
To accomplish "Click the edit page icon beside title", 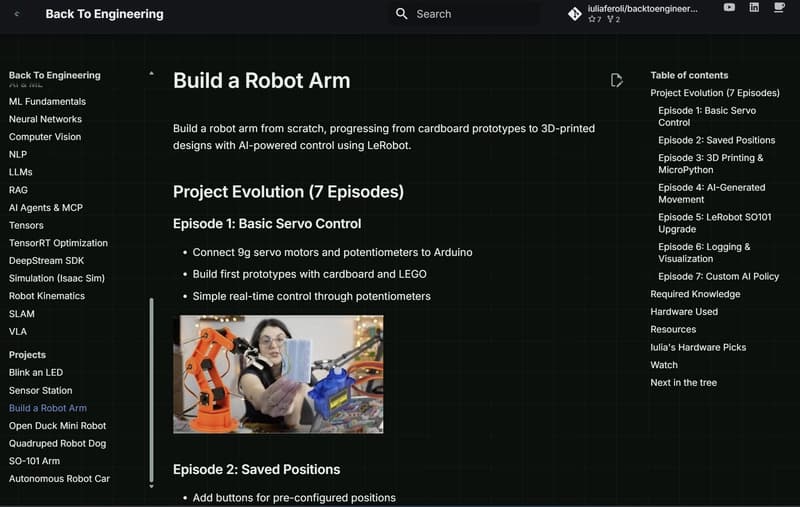I will [616, 80].
